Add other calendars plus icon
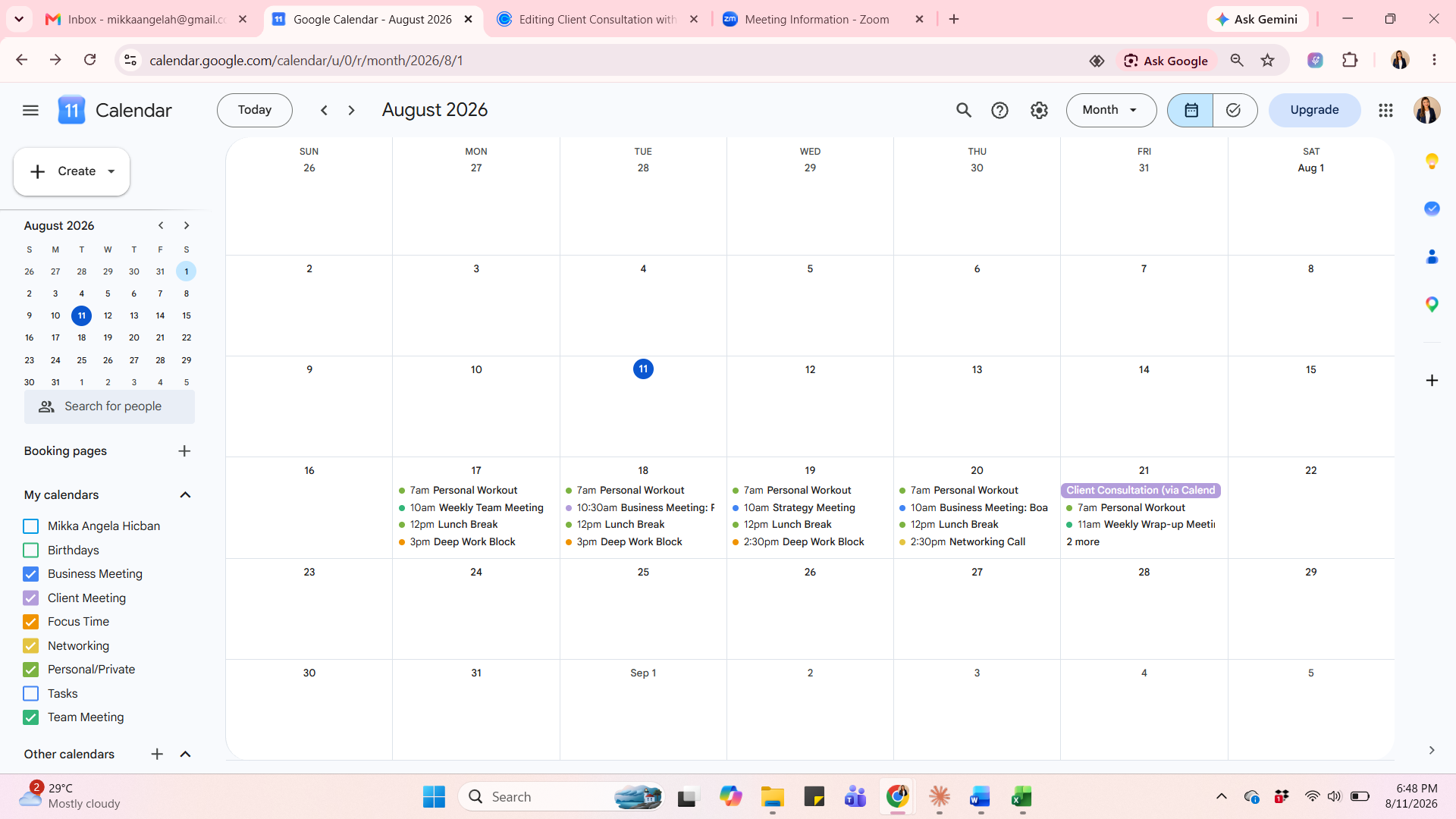 click(157, 755)
